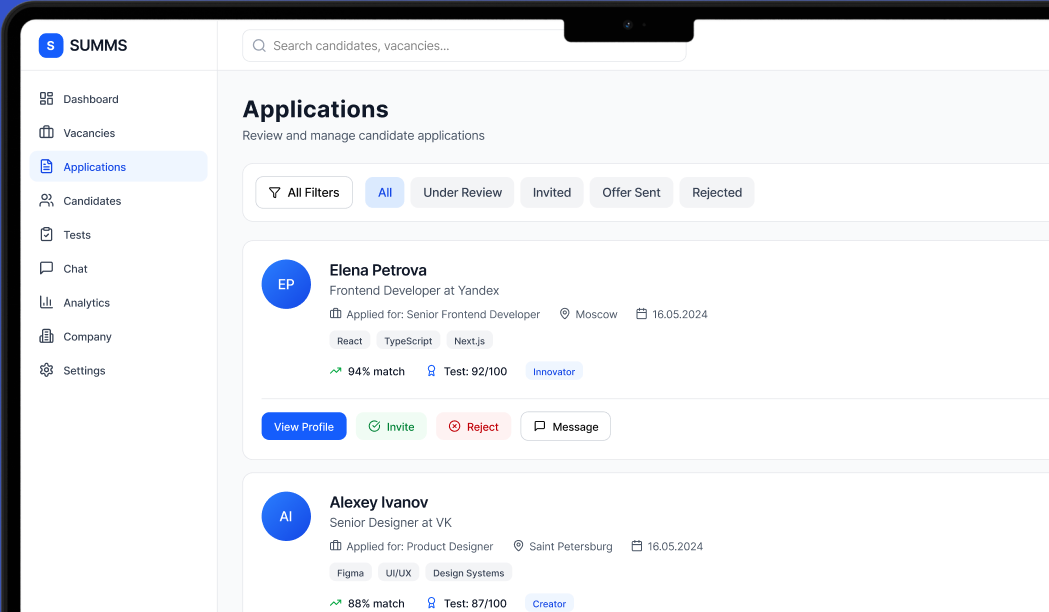
Task: Click the AI avatar of Alexey Ivanov
Action: click(286, 516)
